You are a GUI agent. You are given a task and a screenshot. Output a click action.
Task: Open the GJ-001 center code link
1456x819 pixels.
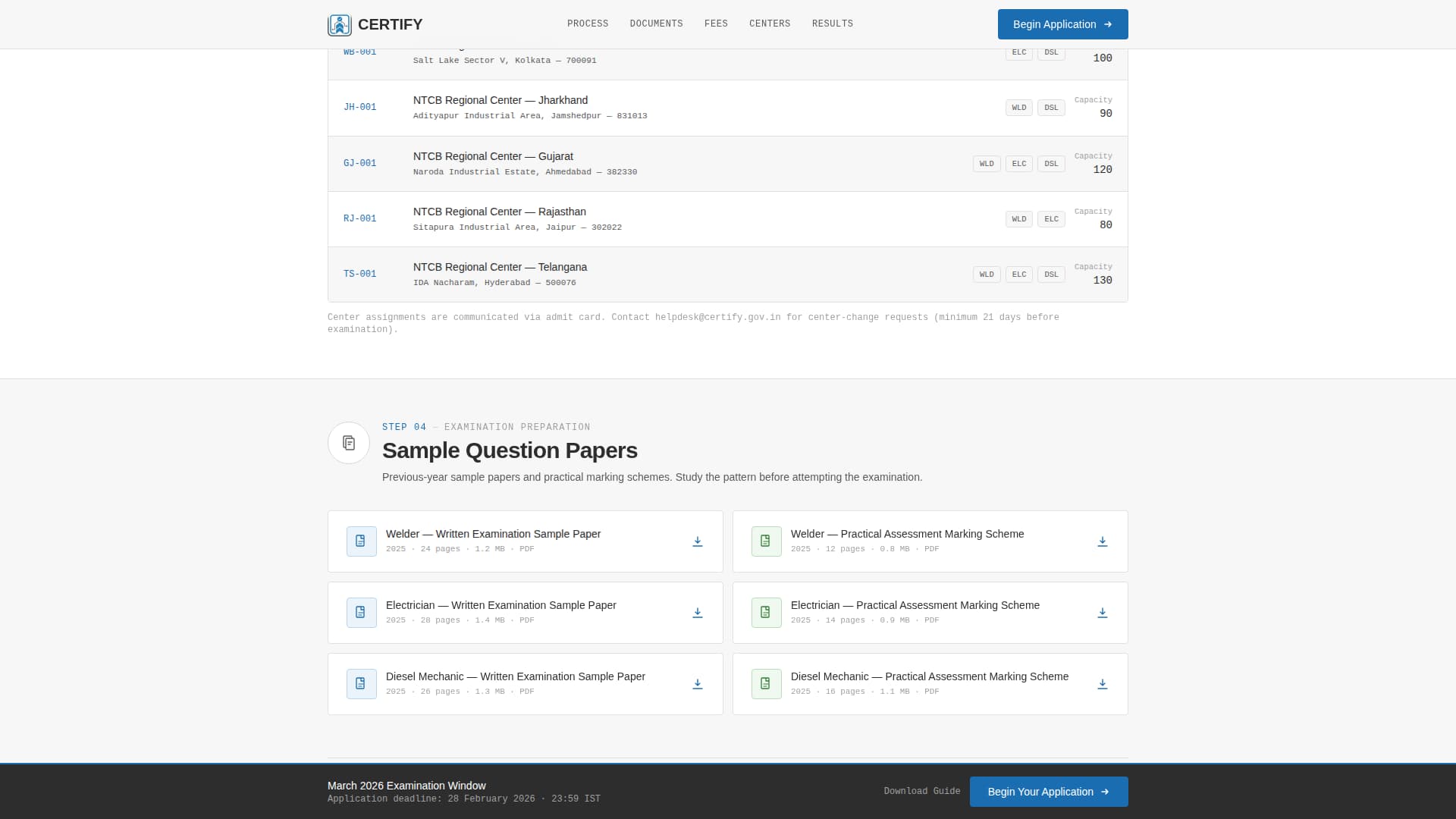coord(359,164)
